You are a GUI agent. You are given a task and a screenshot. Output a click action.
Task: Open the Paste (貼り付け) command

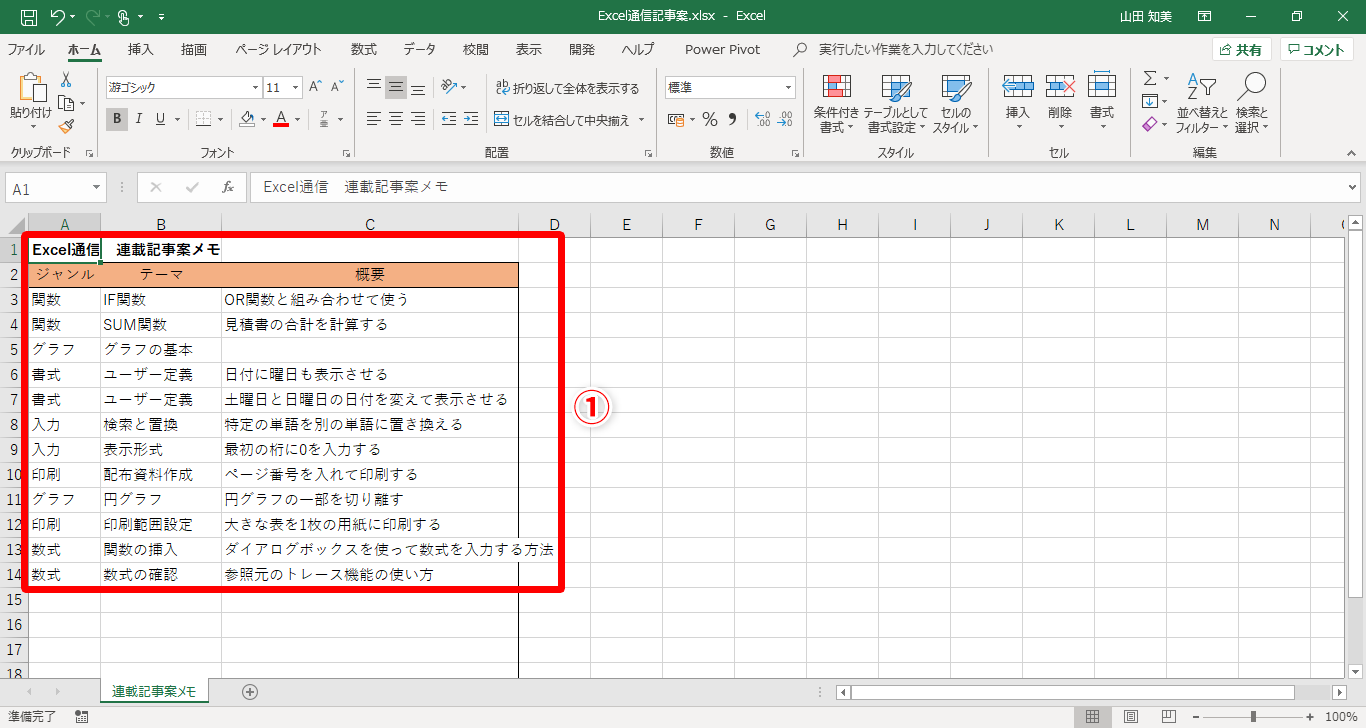pos(31,102)
